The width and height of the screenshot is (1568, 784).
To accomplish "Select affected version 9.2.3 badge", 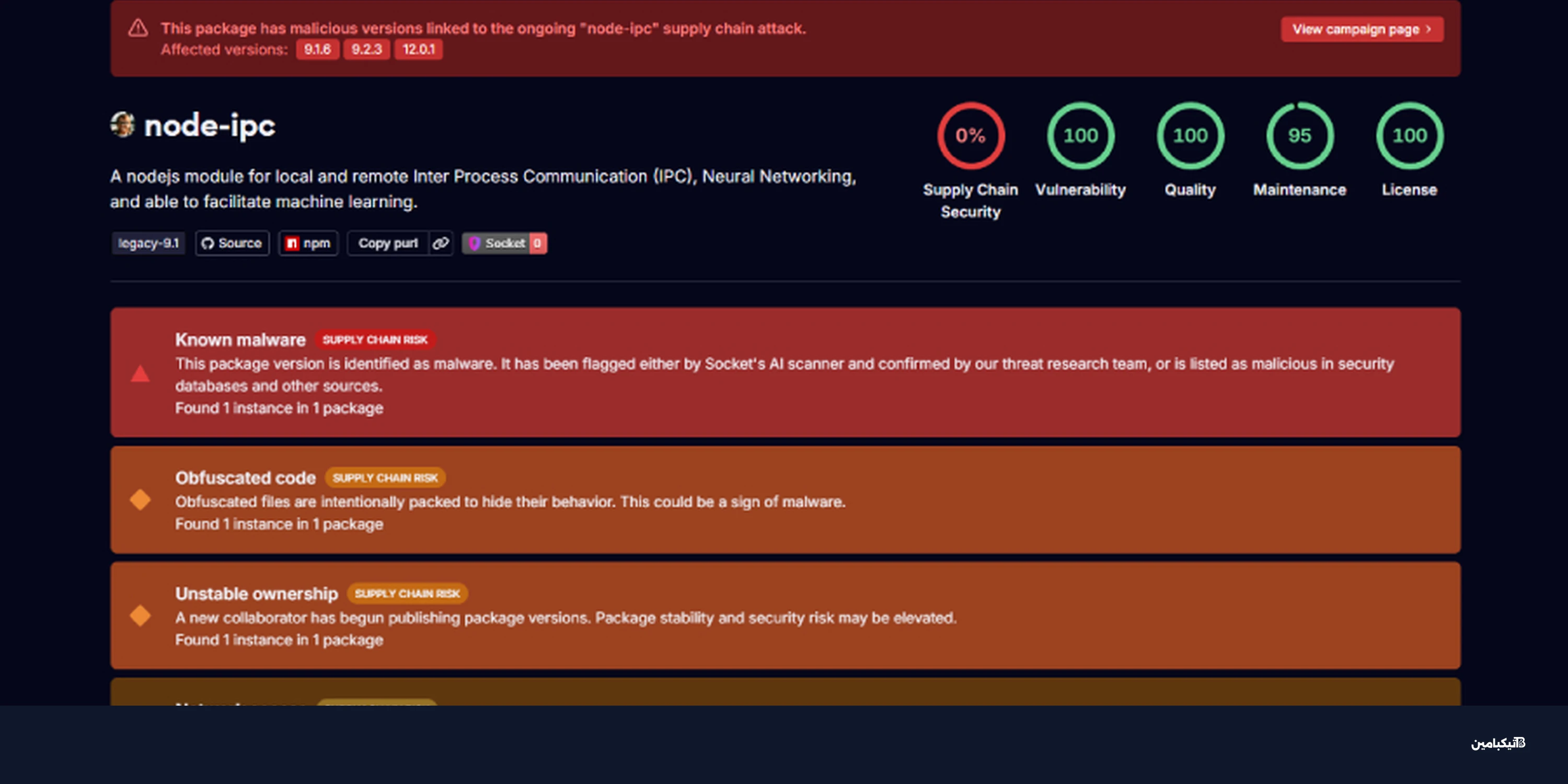I will point(366,49).
